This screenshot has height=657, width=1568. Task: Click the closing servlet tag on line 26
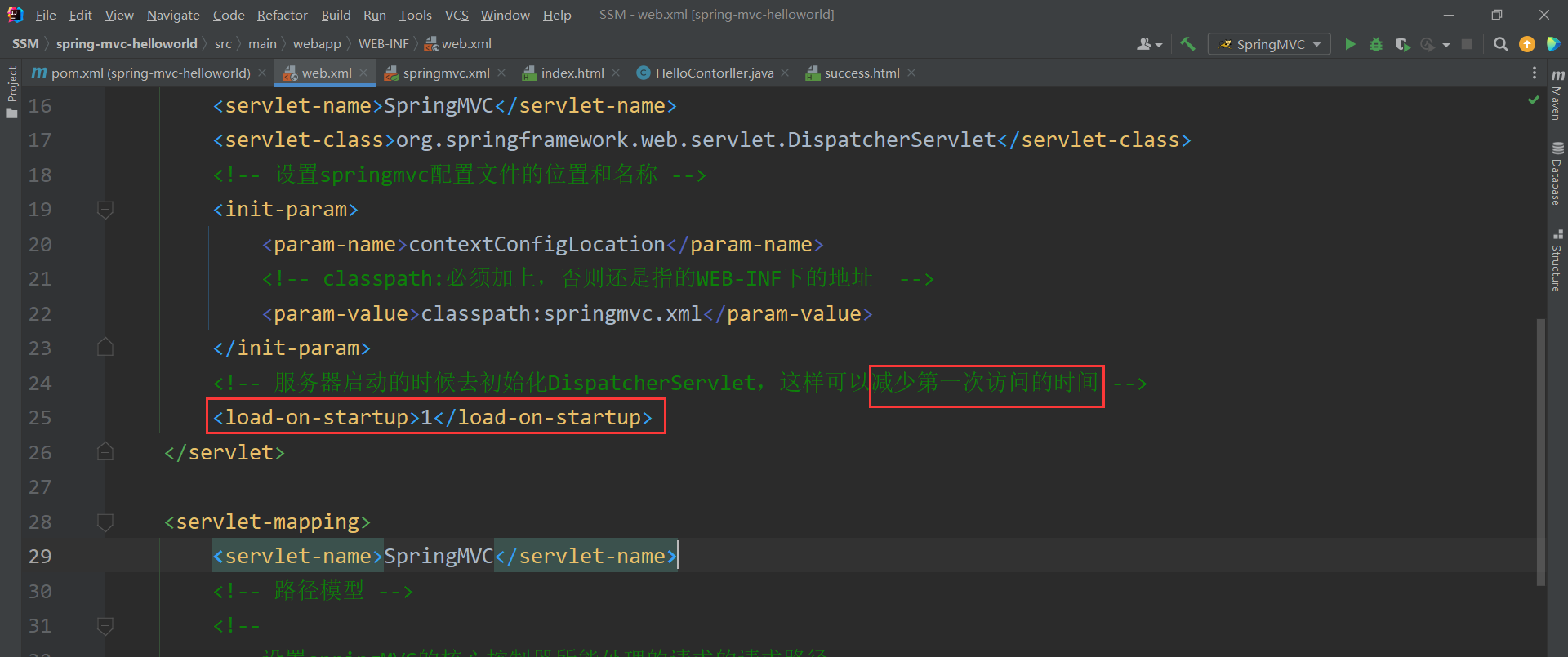tap(225, 452)
